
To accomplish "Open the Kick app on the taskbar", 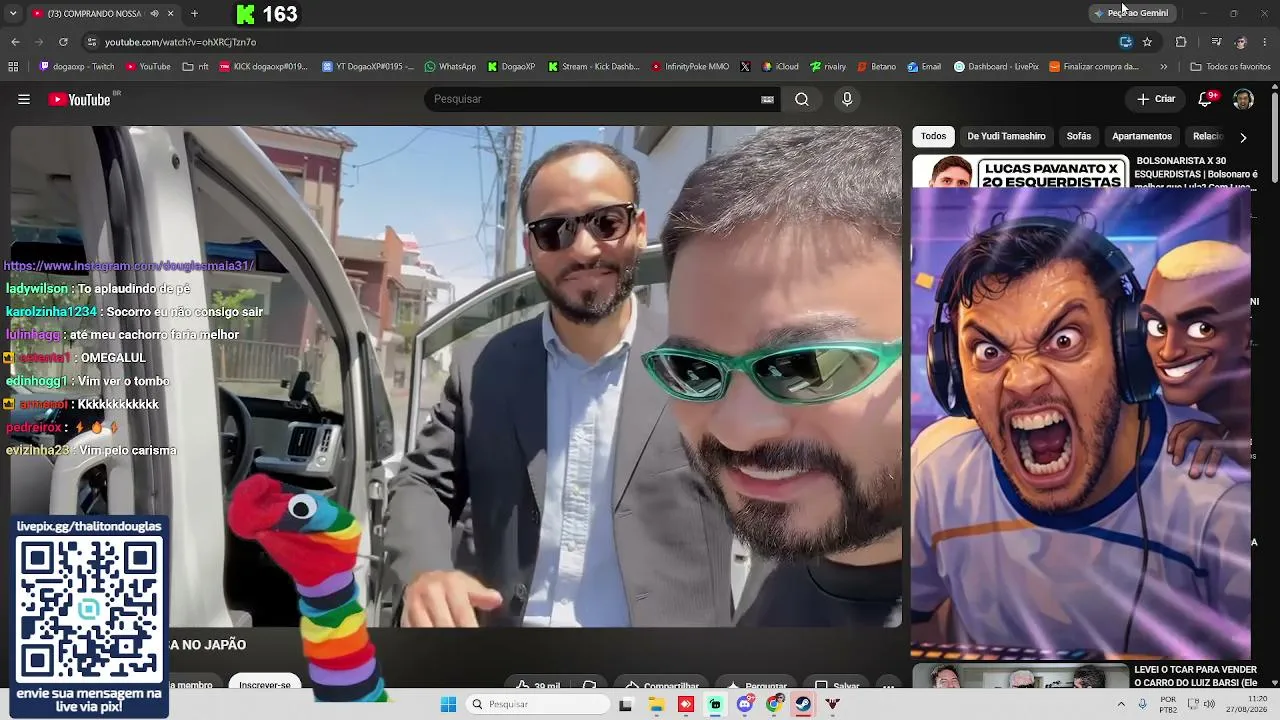I will coord(715,704).
